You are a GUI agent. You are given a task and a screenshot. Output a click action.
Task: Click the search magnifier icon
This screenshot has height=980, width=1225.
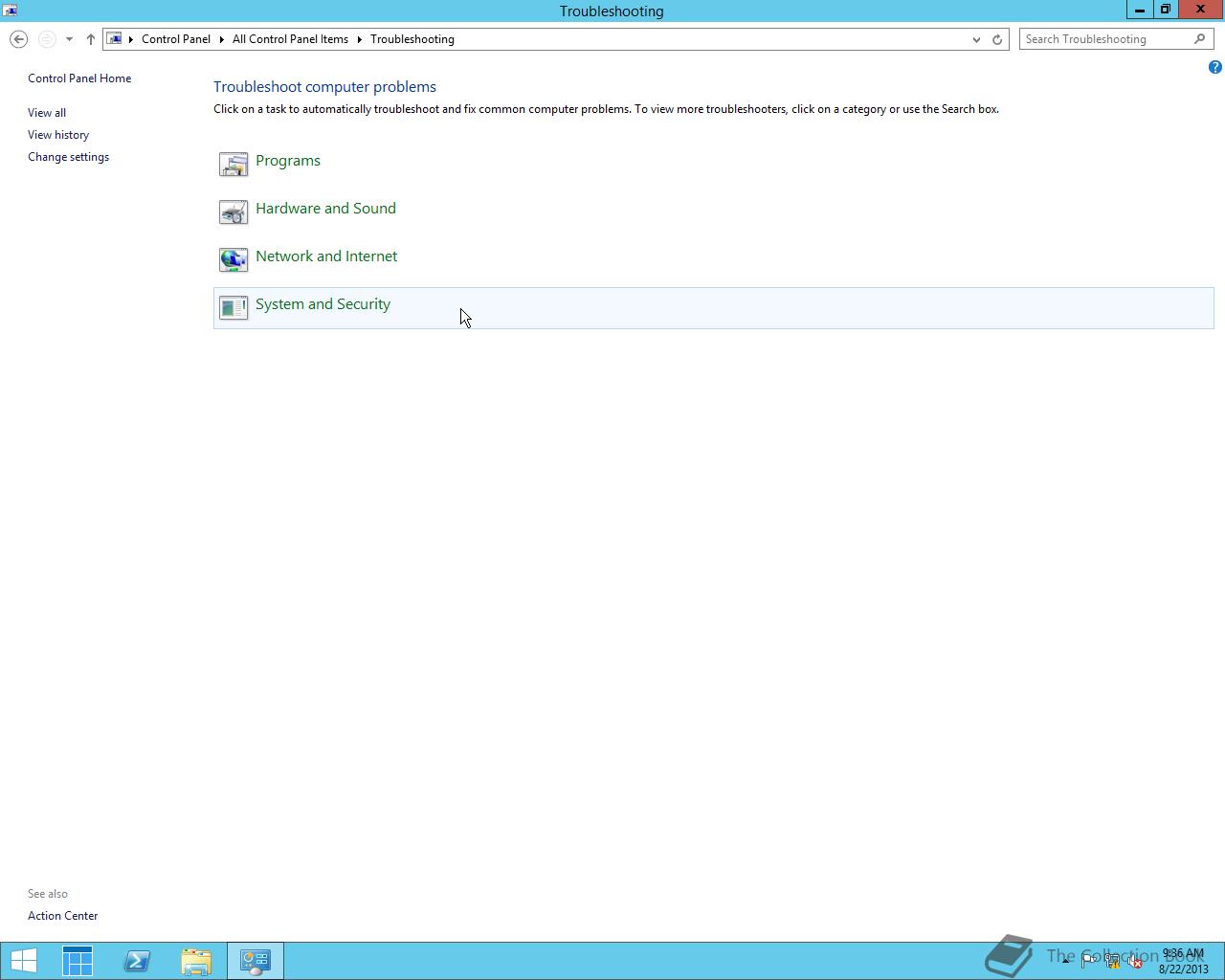[1200, 39]
